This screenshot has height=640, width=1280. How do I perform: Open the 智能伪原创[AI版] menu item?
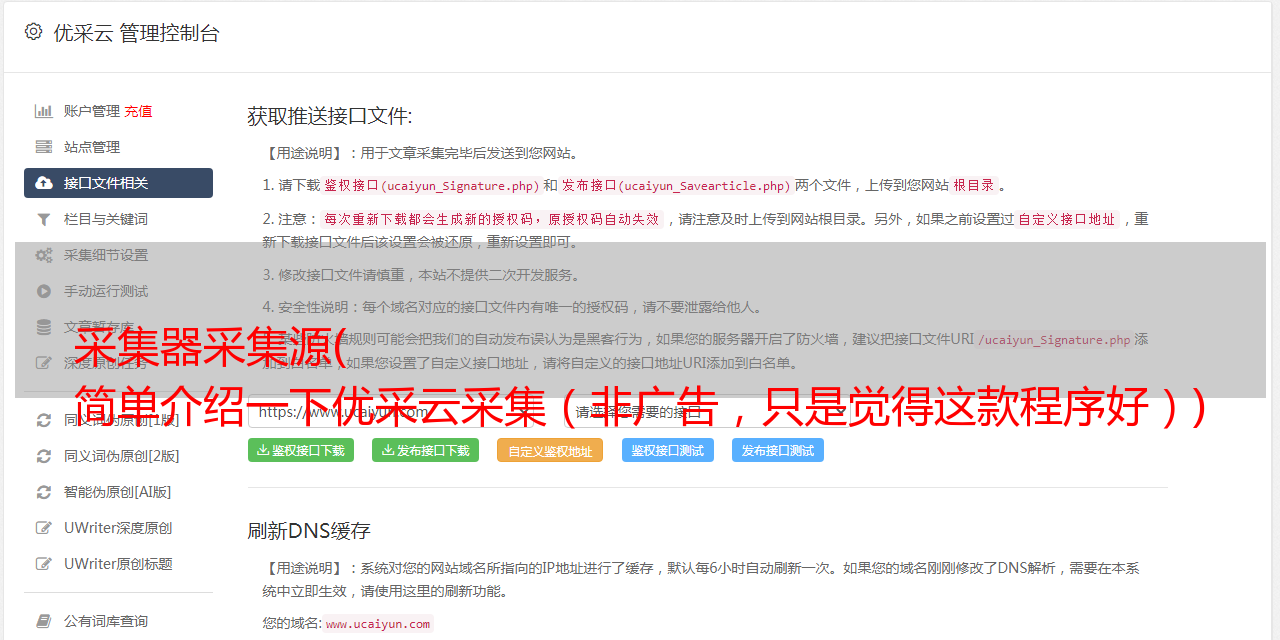[118, 492]
